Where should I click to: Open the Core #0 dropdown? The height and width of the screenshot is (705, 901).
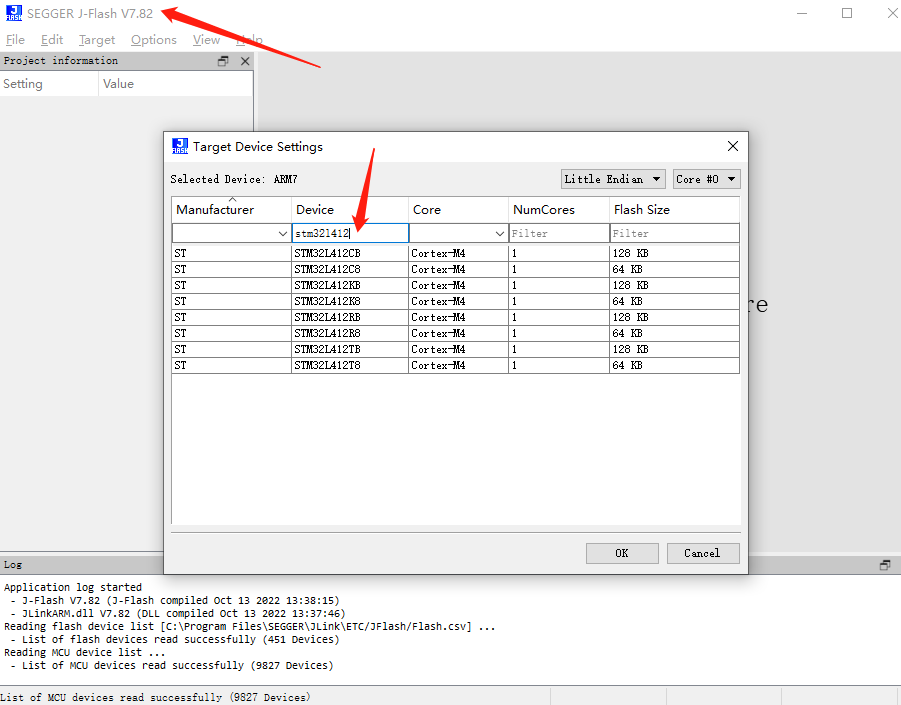coord(706,179)
